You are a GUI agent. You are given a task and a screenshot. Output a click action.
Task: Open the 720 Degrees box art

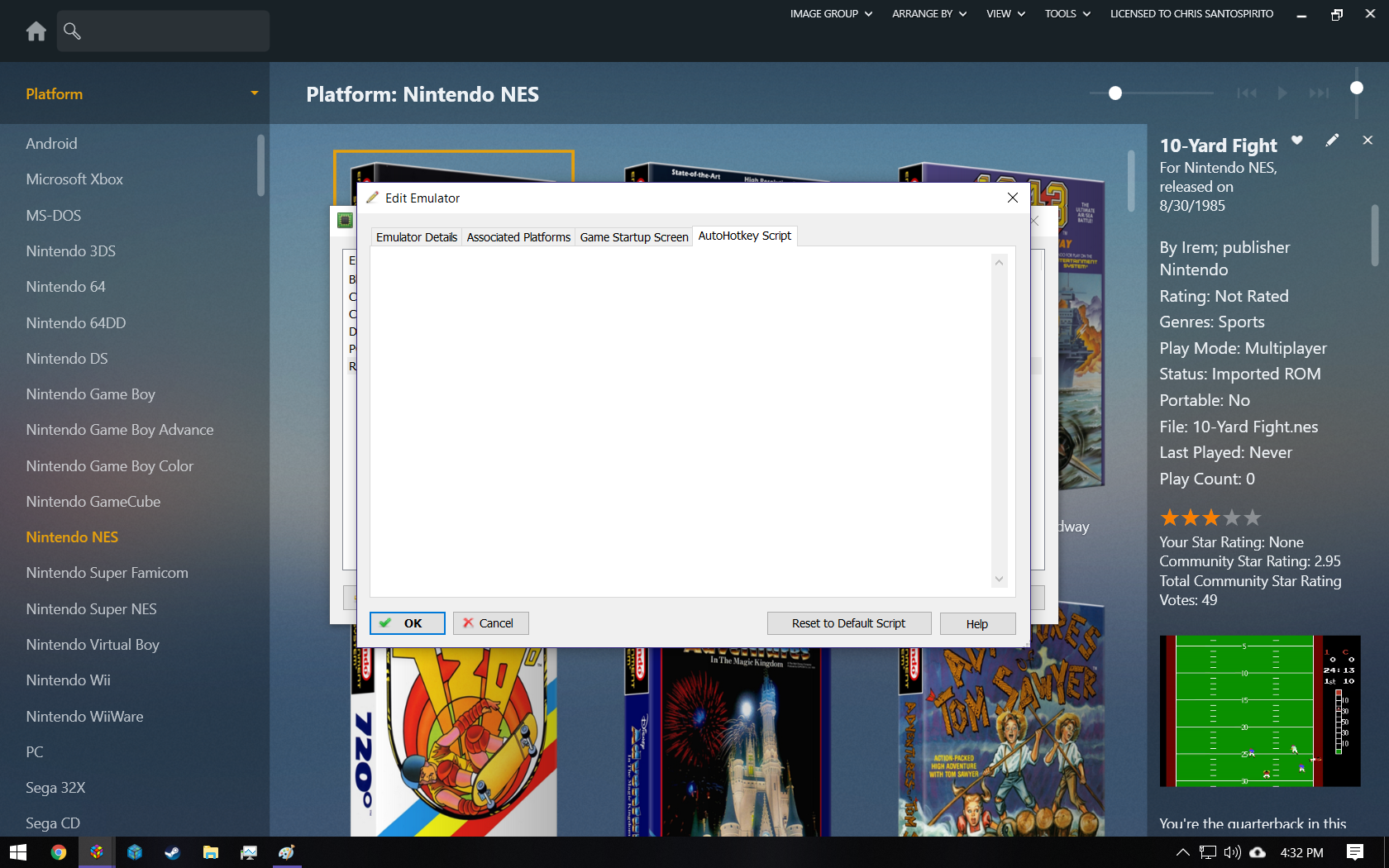pos(453,742)
